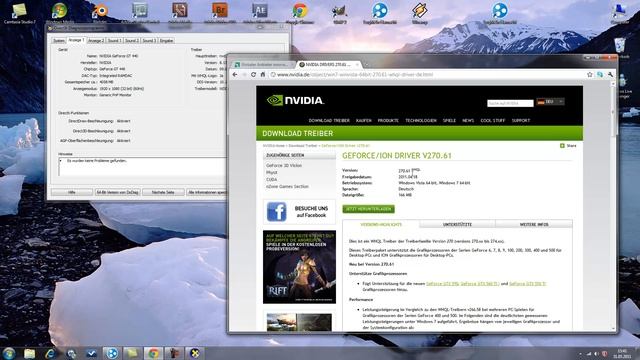The height and width of the screenshot is (360, 640).
Task: Open the Adobe After Effects (Ae) shortcut
Action: (x=260, y=12)
